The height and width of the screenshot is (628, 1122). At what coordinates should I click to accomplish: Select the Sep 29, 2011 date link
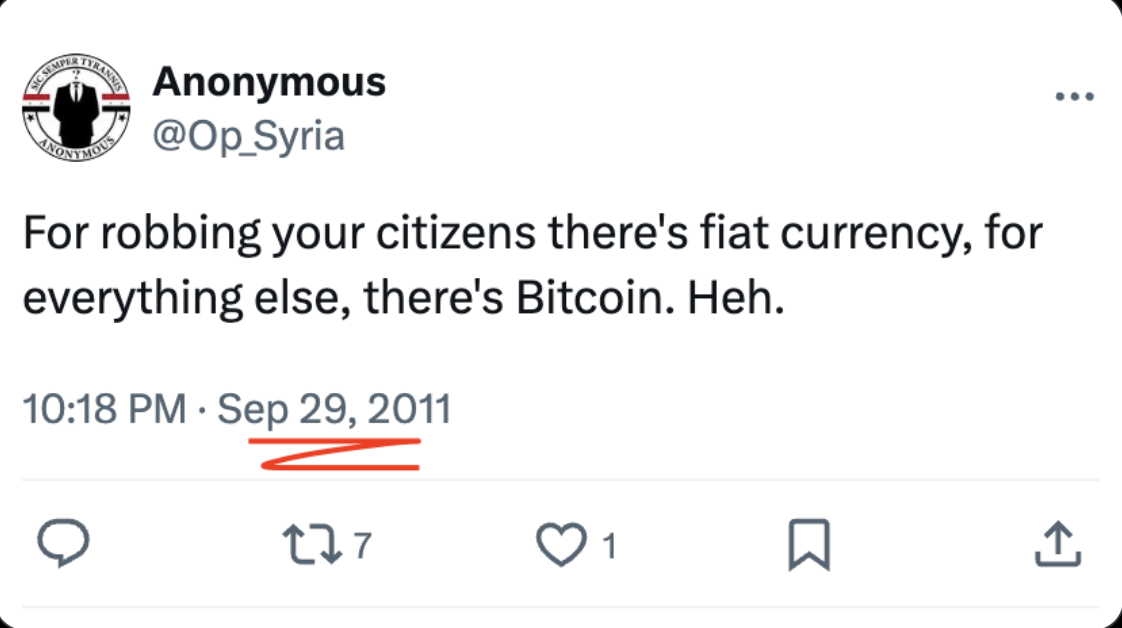334,411
